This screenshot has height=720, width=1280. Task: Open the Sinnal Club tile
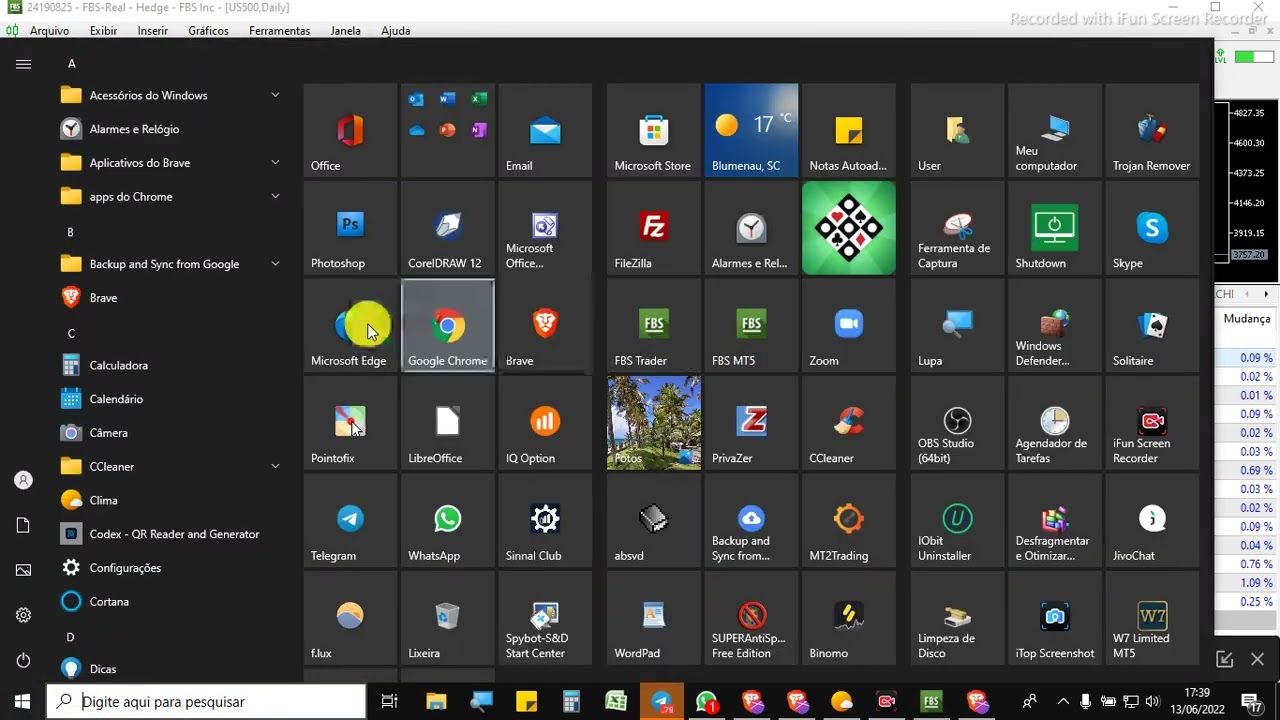[545, 520]
